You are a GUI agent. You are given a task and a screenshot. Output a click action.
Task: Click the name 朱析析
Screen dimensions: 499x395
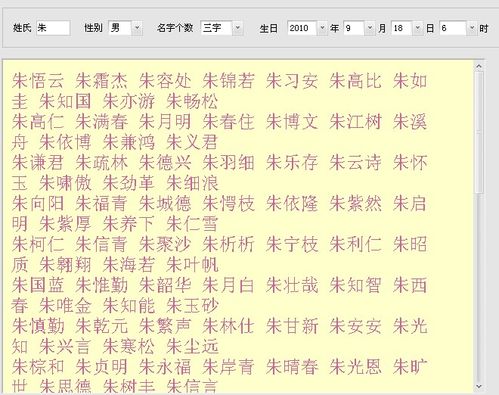coord(228,244)
